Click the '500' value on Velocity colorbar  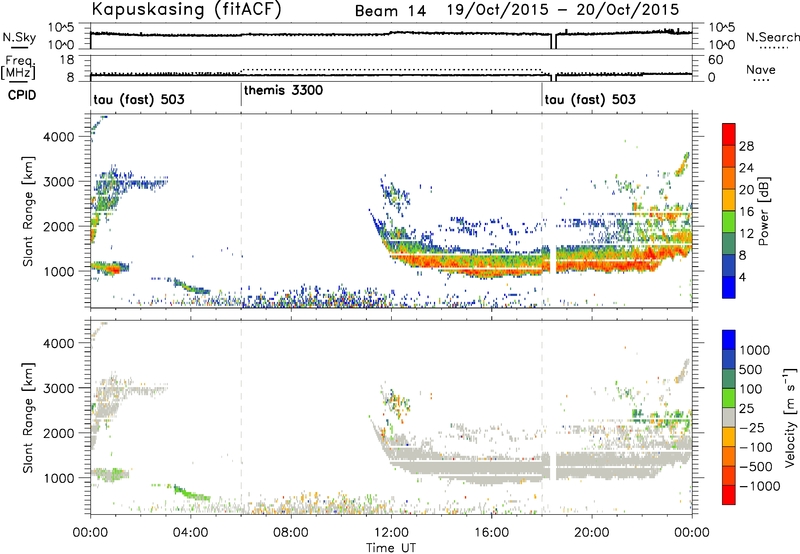[x=751, y=369]
